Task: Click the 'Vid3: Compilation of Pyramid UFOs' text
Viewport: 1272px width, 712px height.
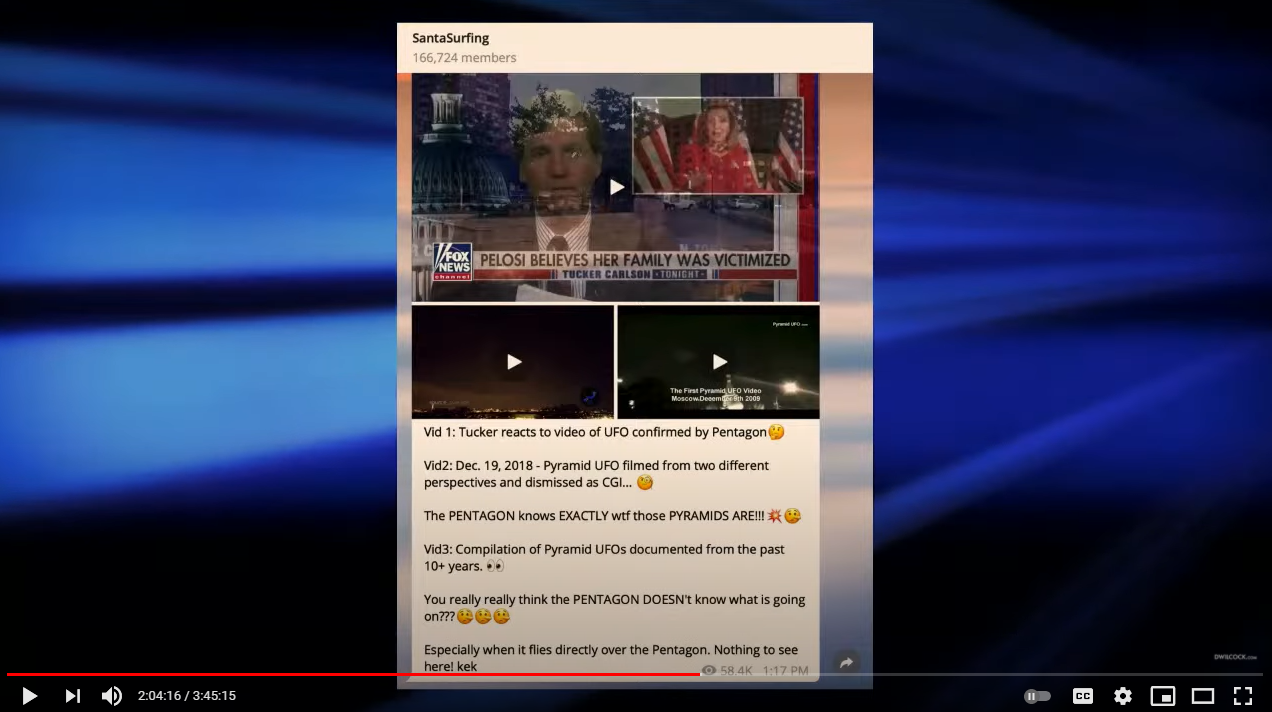Action: click(604, 557)
